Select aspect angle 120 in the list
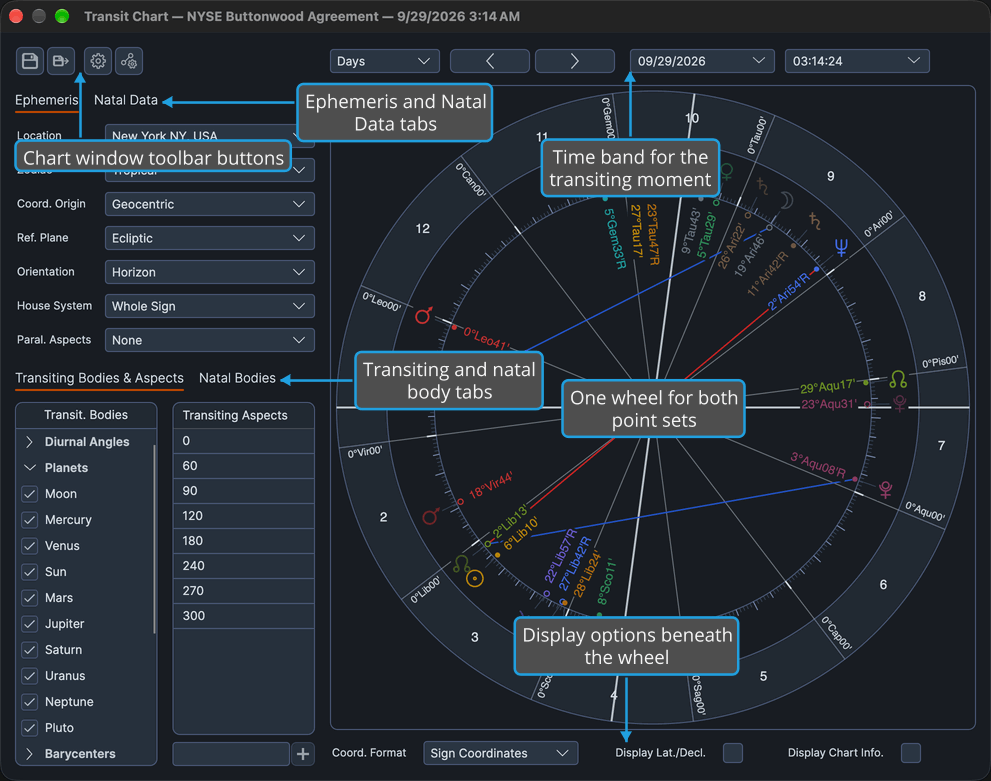The height and width of the screenshot is (781, 991). click(x=243, y=516)
